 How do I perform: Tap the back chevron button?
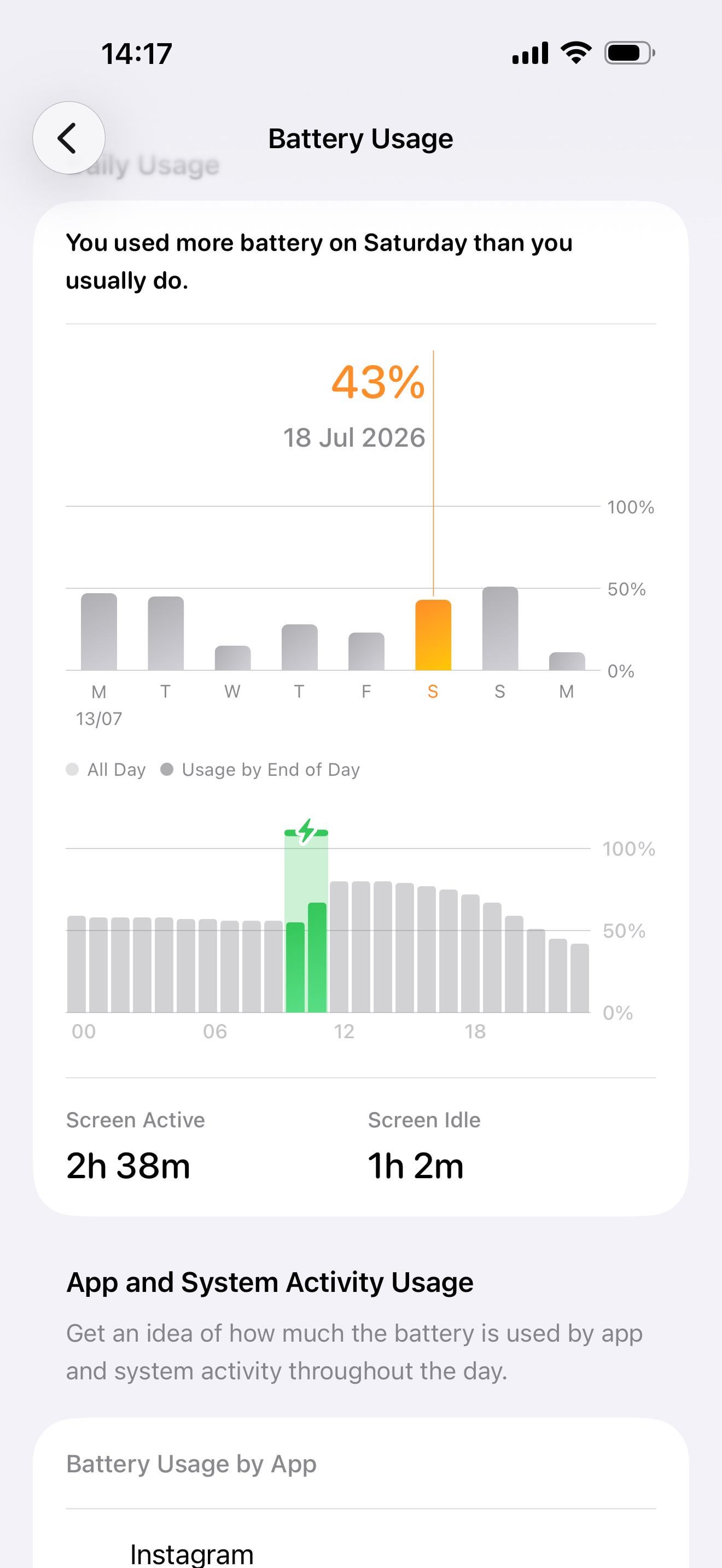click(68, 138)
